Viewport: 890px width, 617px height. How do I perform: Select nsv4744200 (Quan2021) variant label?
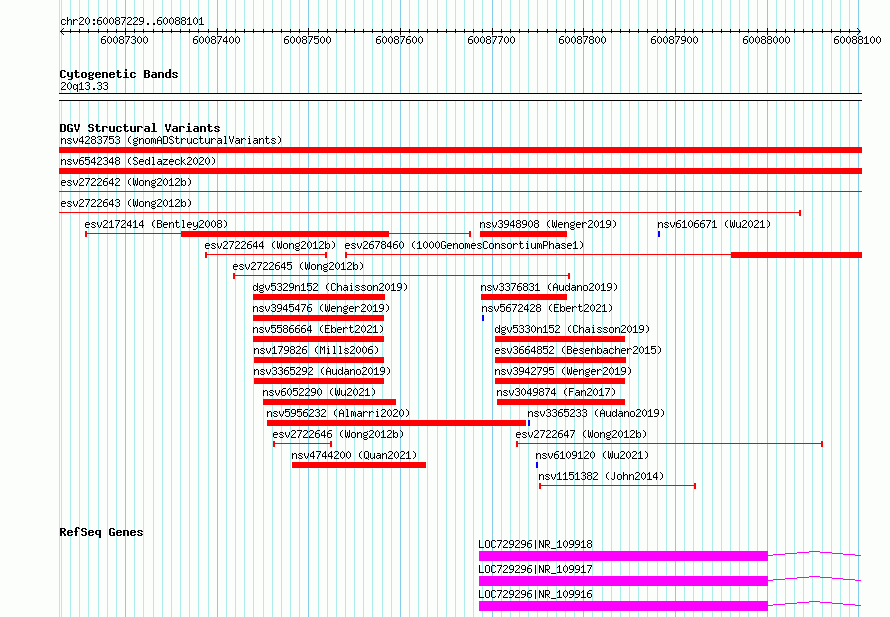[x=354, y=455]
